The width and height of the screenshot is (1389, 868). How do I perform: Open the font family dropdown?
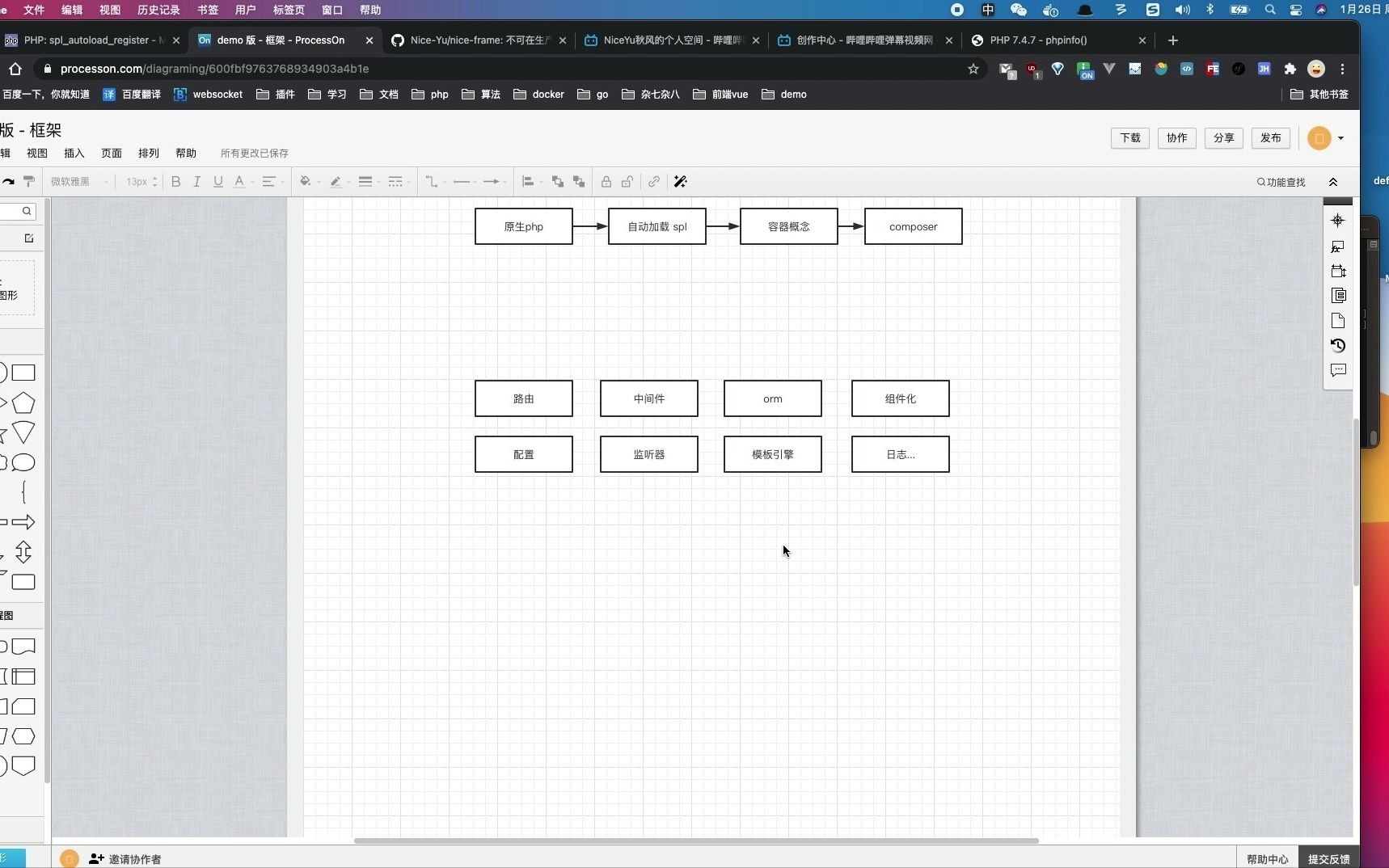[78, 182]
